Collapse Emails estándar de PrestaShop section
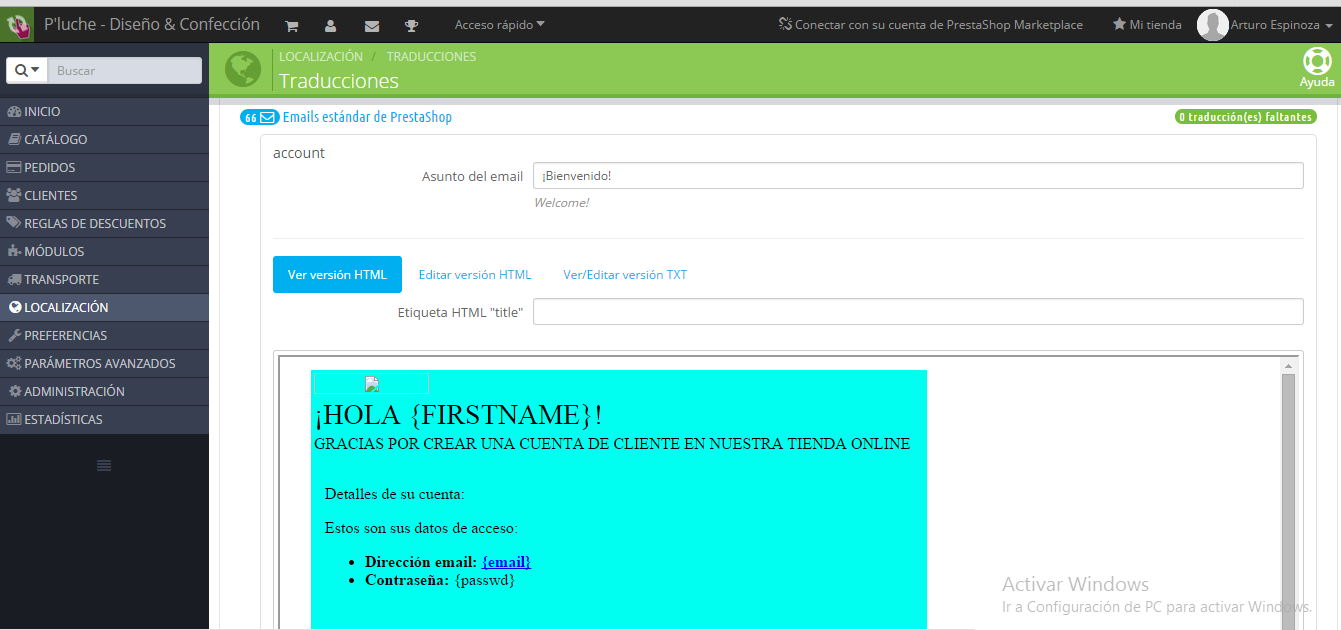The height and width of the screenshot is (630, 1341). (367, 117)
